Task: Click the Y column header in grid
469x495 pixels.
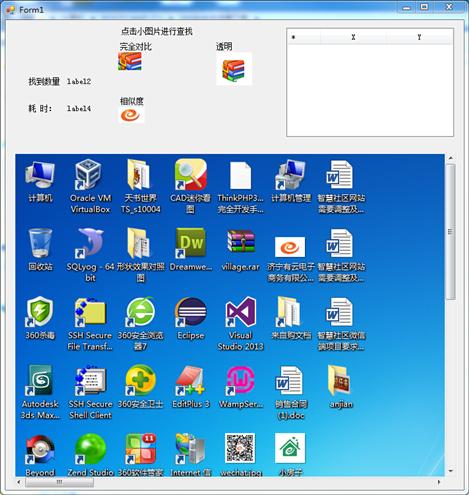Action: coord(419,37)
